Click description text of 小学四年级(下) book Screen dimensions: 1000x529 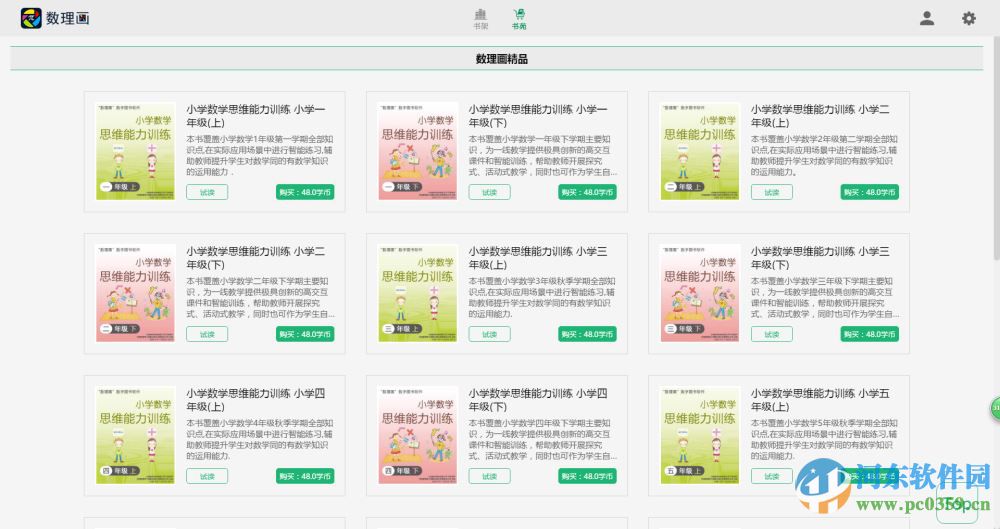(543, 439)
